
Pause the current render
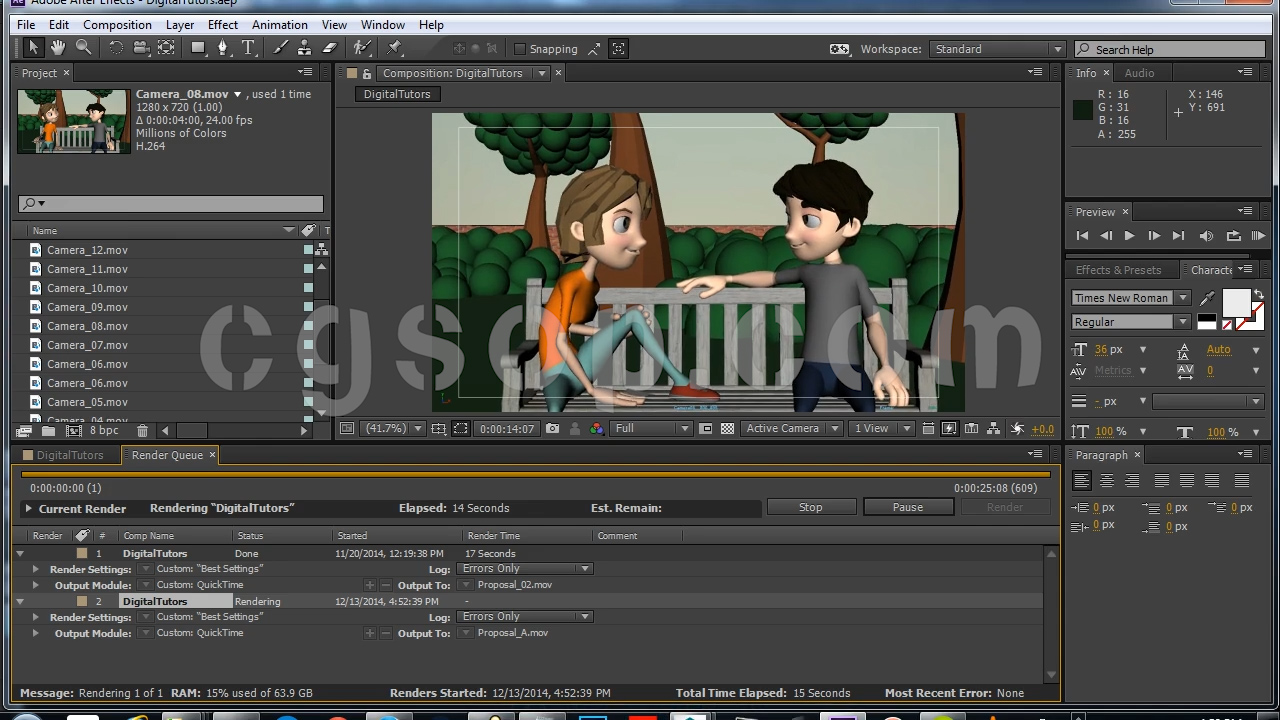point(907,507)
